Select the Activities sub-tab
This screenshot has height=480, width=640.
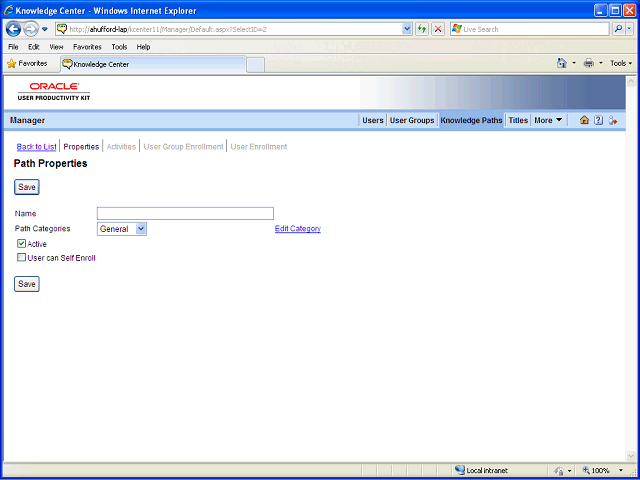coord(121,147)
